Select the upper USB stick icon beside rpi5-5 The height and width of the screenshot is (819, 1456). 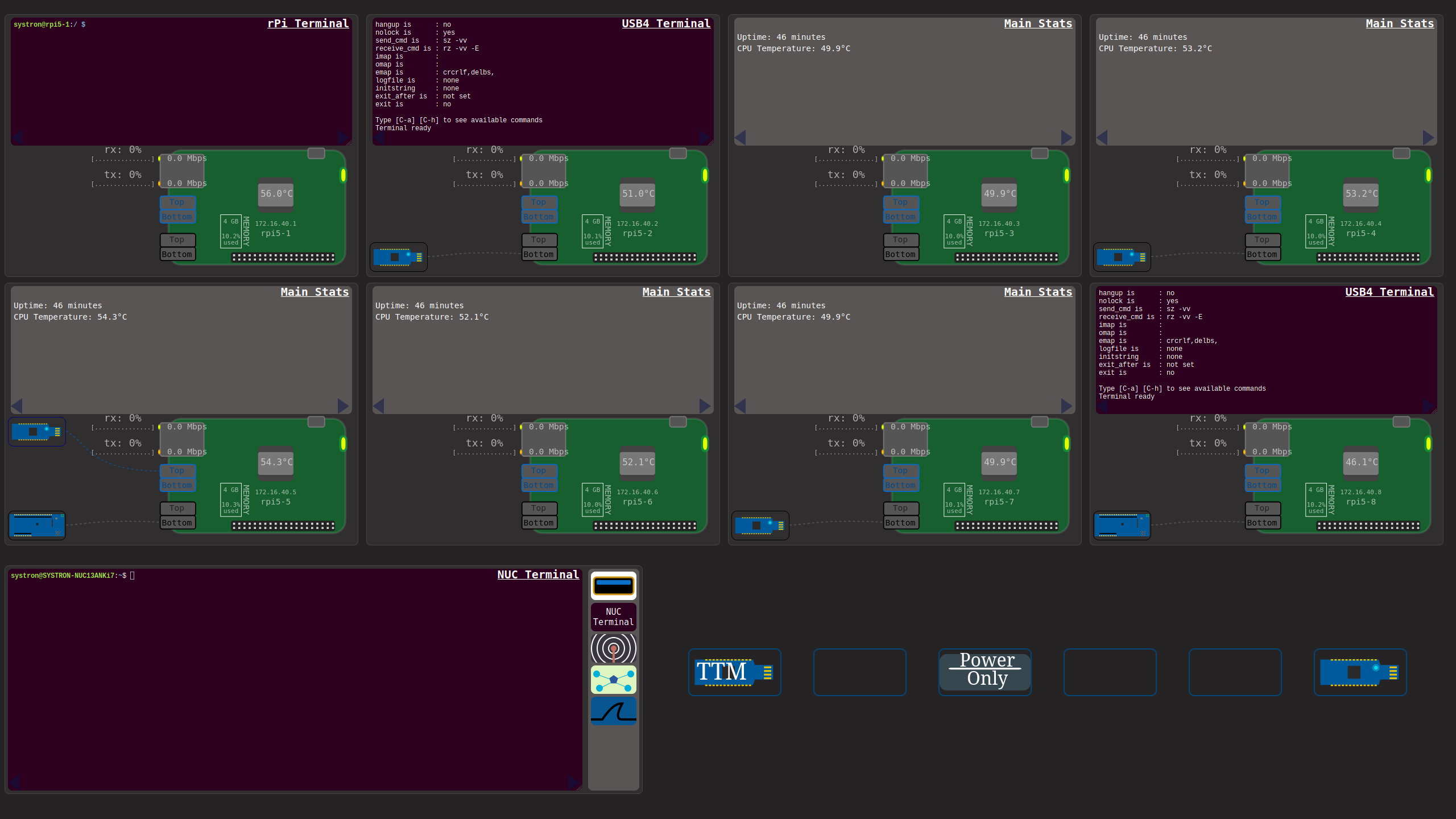tap(37, 432)
